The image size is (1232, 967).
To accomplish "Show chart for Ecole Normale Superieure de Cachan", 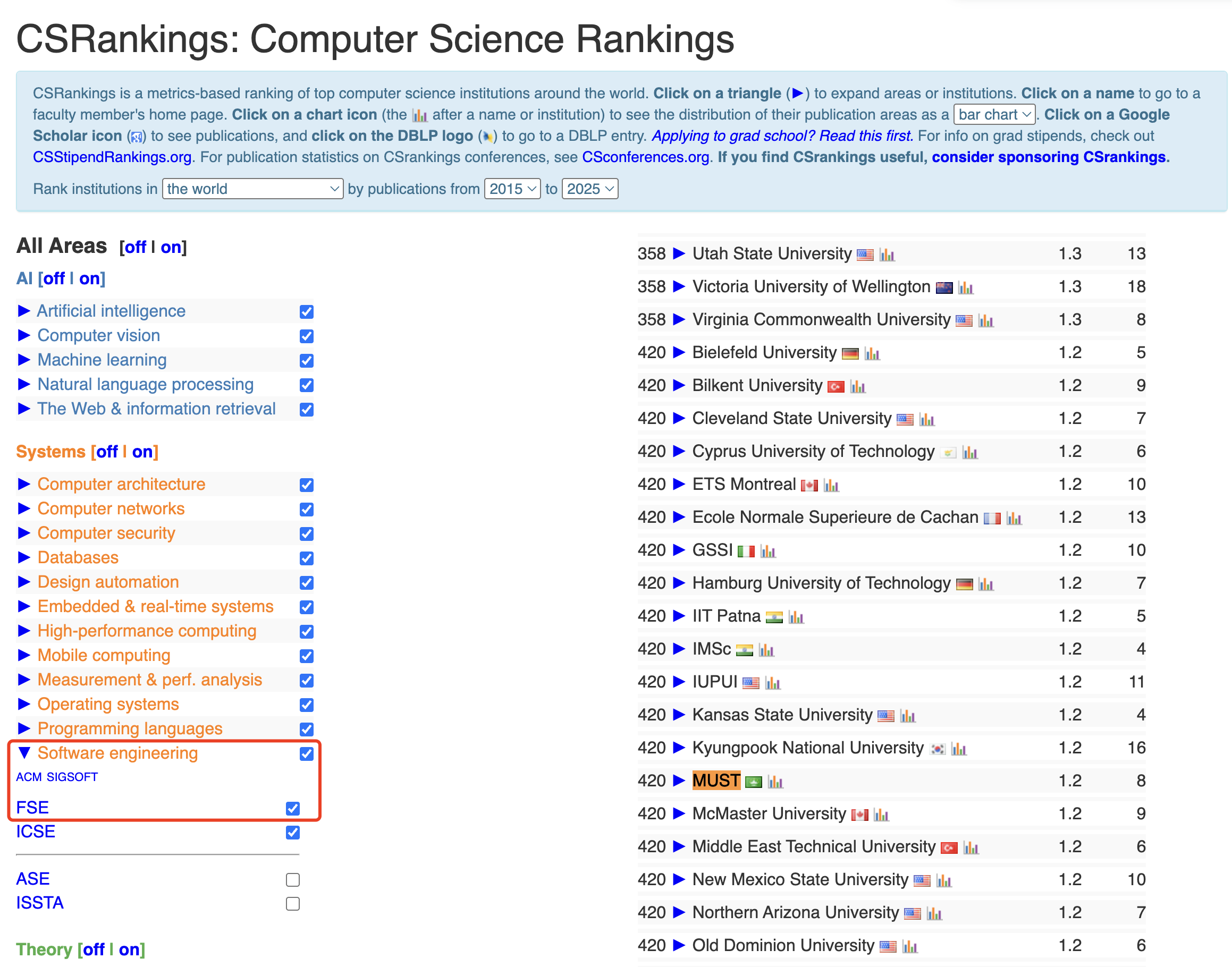I will point(1014,518).
